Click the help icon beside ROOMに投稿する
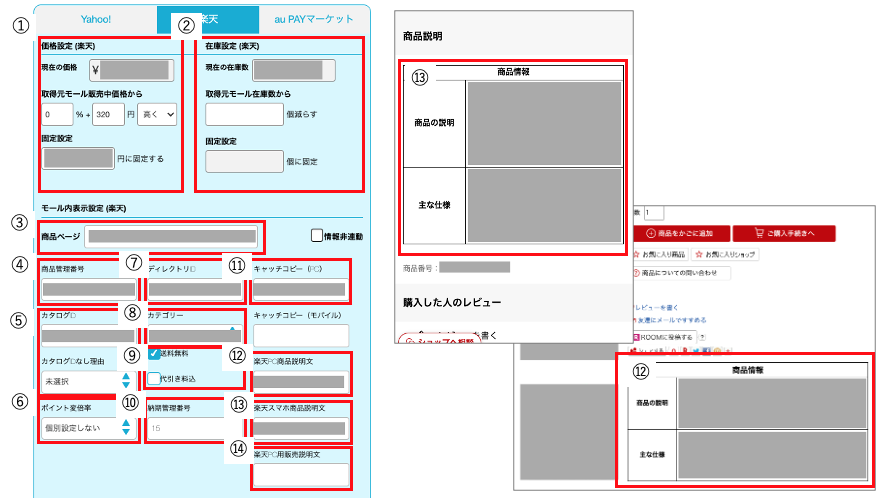Viewport: 883px width, 502px height. click(702, 337)
